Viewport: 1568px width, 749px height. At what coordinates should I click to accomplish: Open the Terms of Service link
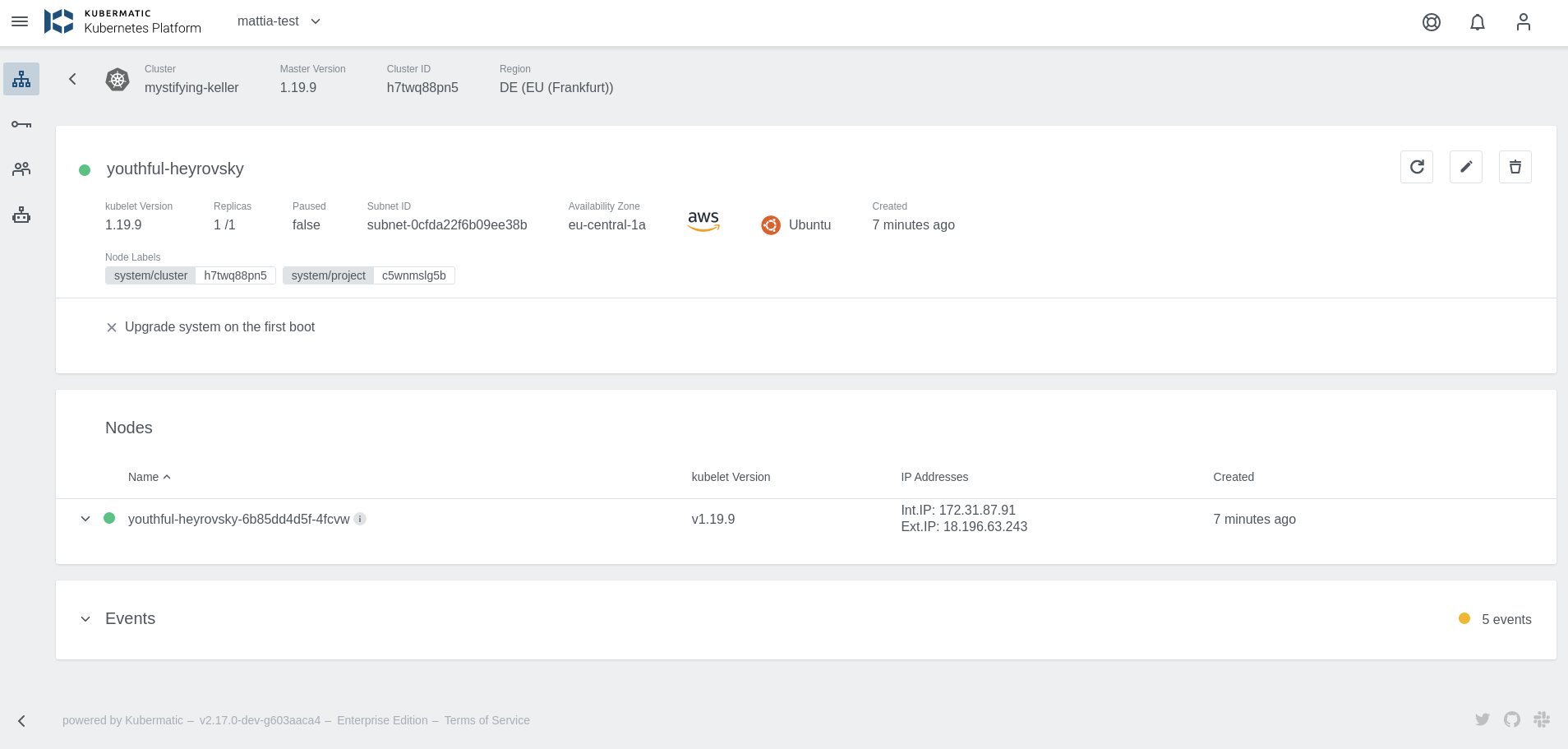(x=487, y=720)
